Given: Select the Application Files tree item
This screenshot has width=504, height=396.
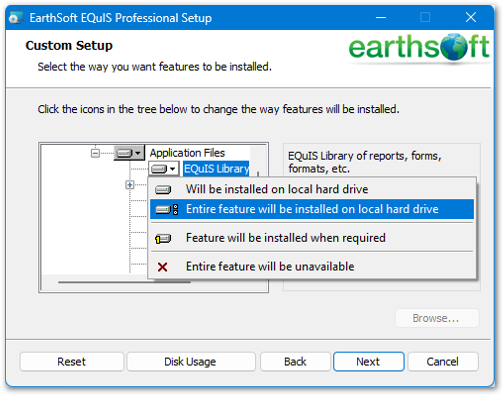Looking at the screenshot, I should point(187,153).
